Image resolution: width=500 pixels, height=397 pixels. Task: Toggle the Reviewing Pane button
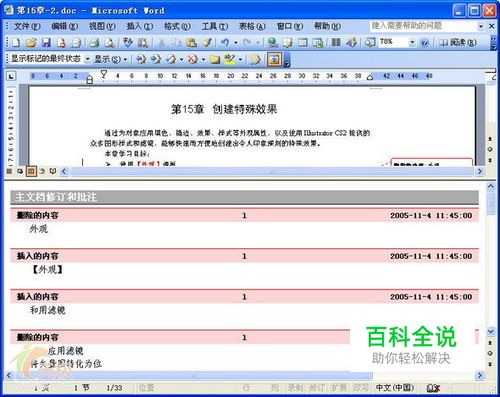coord(274,59)
